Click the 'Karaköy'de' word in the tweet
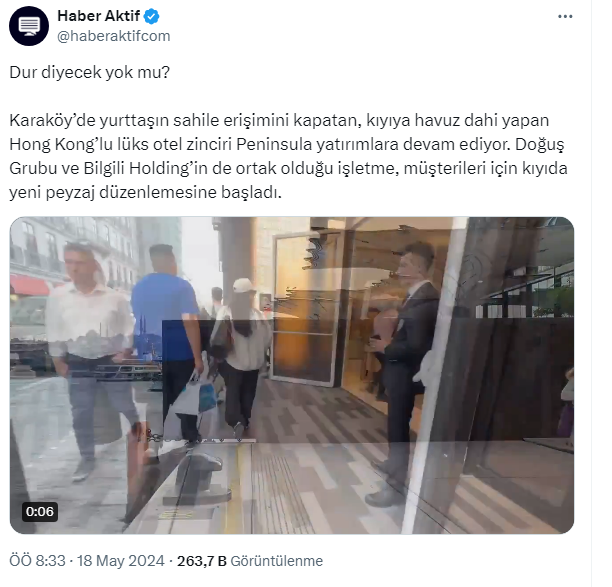This screenshot has height=587, width=612. (x=52, y=120)
